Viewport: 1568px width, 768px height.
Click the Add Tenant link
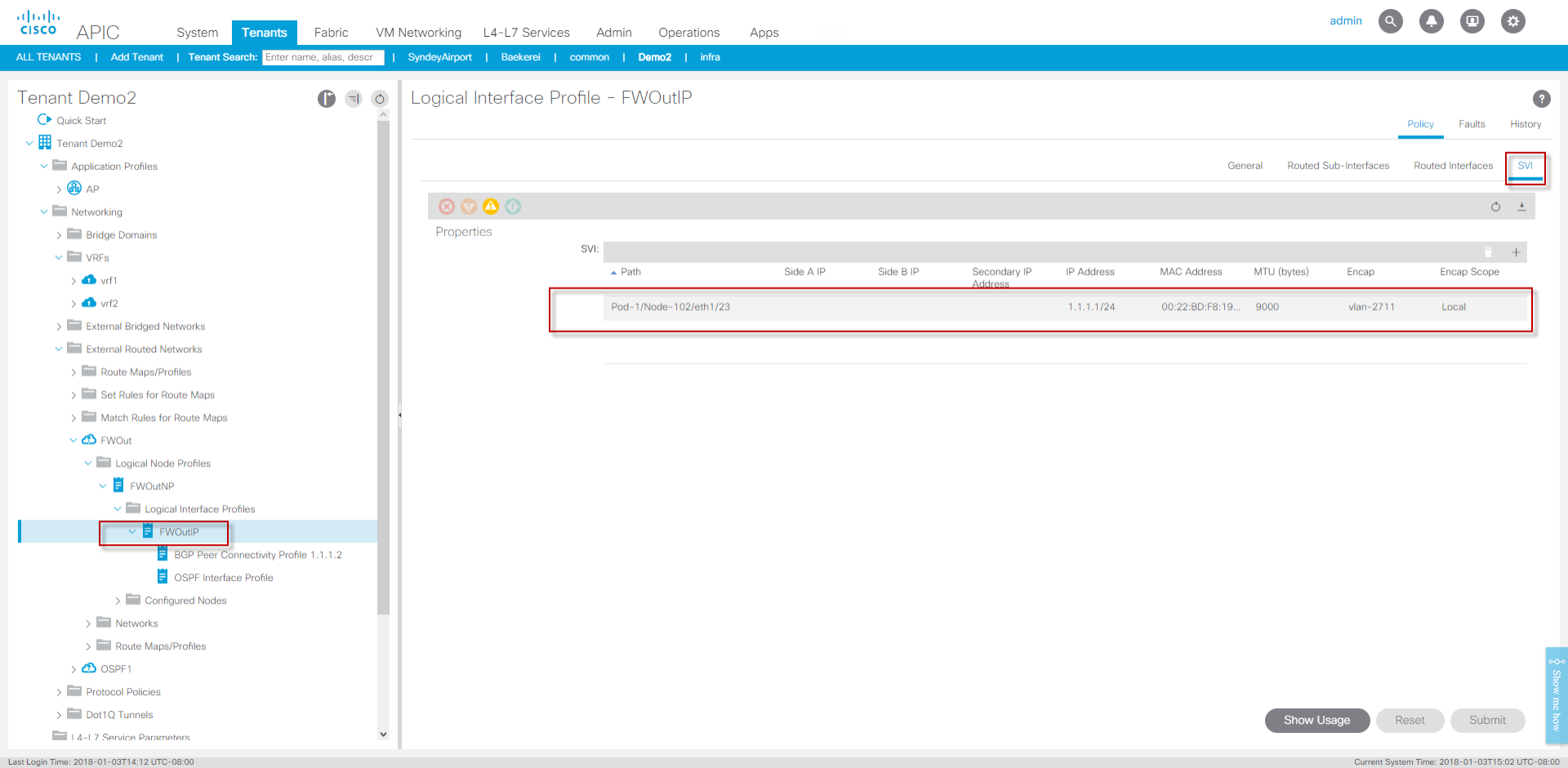136,57
